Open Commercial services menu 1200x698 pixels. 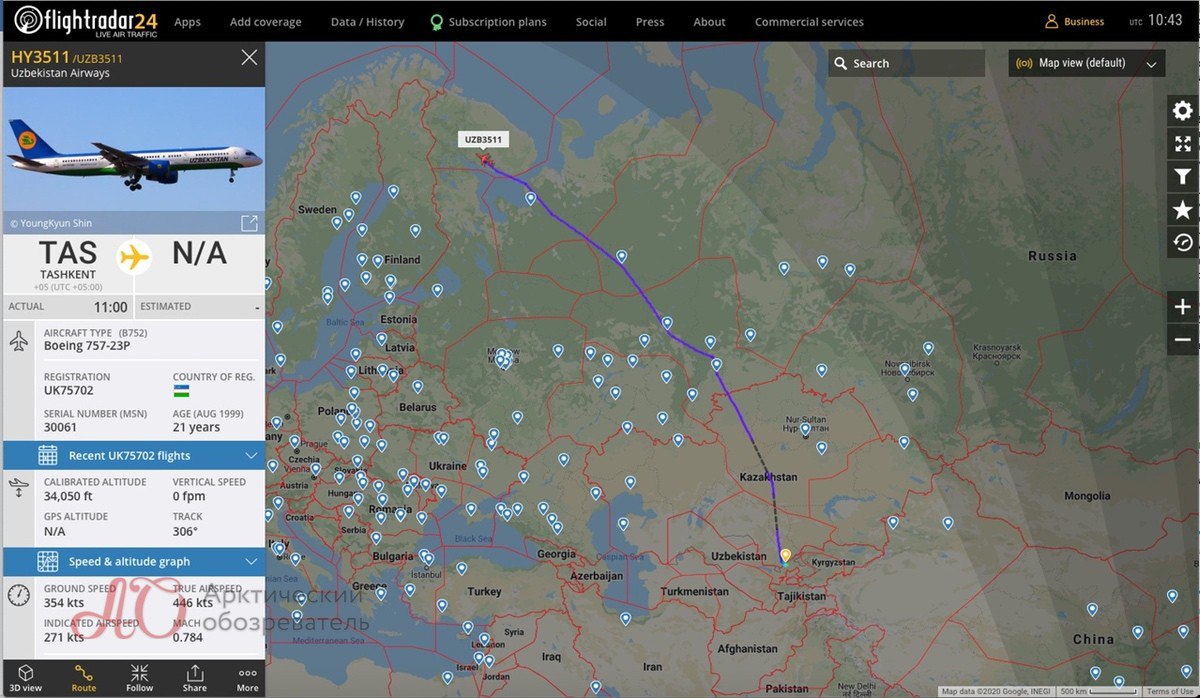(809, 22)
